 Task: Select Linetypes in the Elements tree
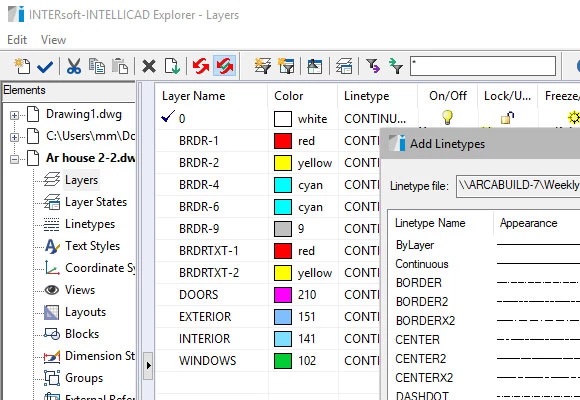point(90,224)
